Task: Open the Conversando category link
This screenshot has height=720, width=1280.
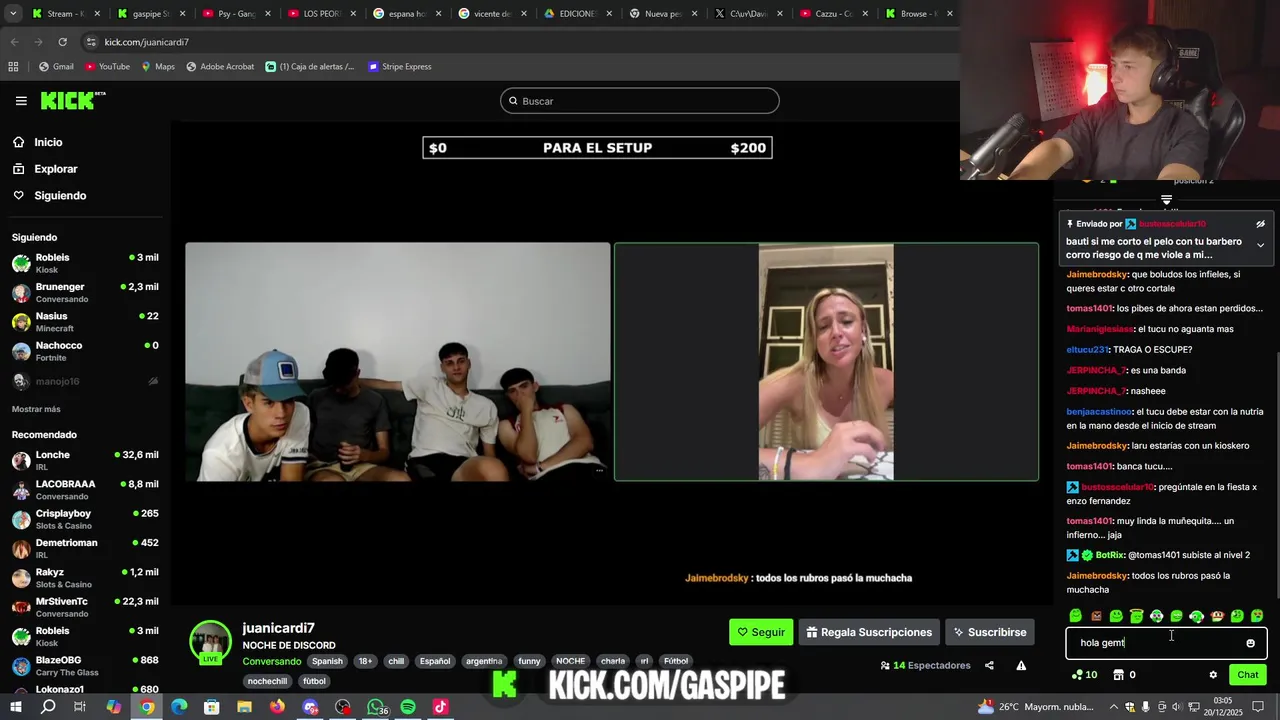Action: point(271,661)
